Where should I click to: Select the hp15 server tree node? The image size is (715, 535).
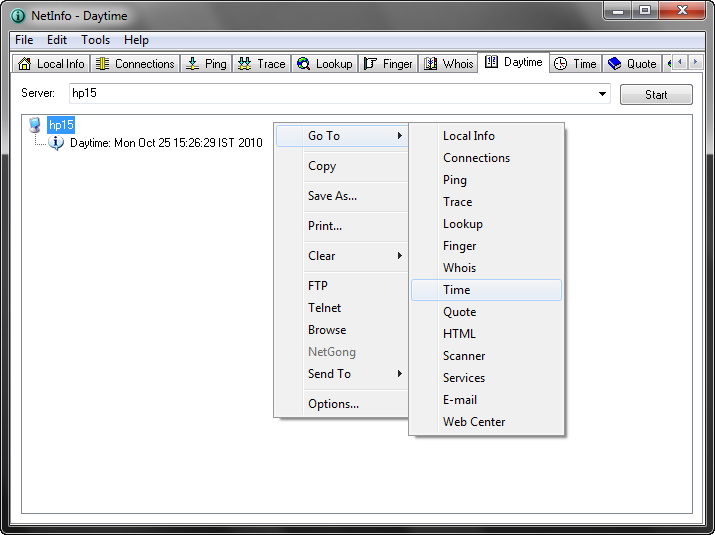(x=61, y=125)
